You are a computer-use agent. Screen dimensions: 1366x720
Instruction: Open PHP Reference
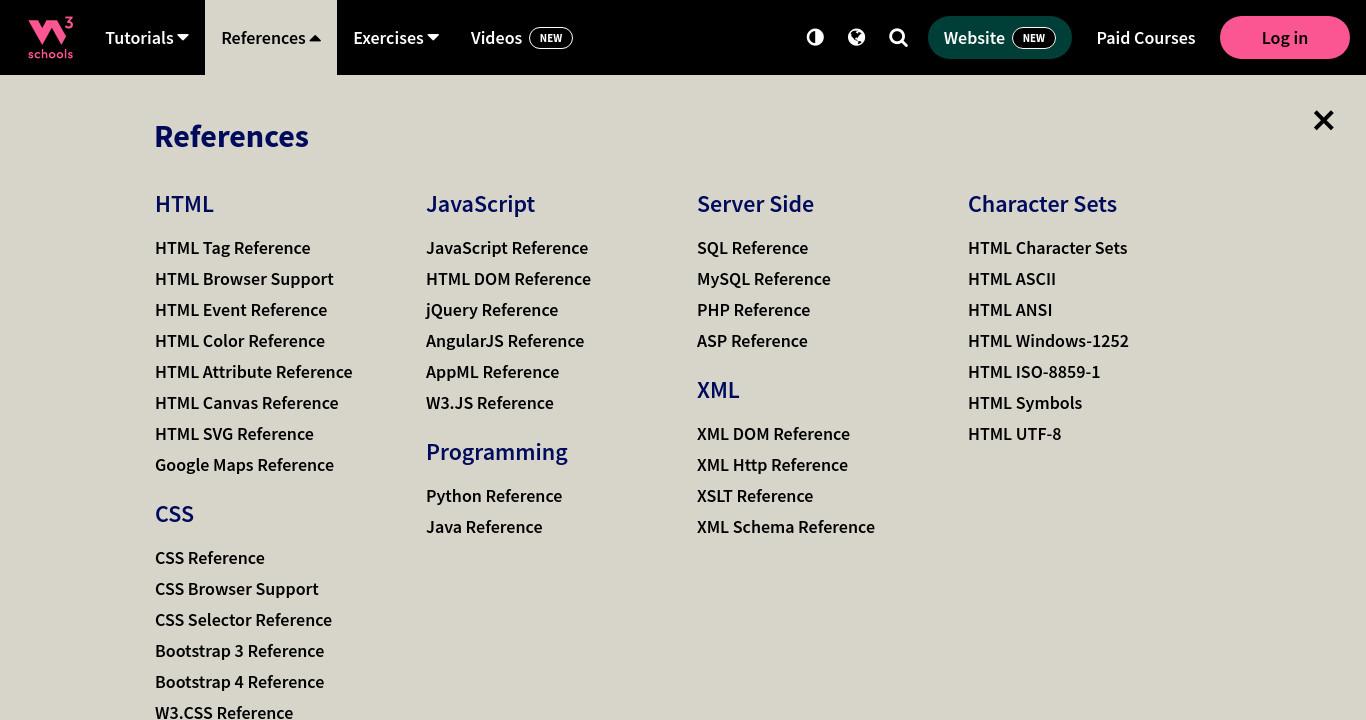point(753,309)
